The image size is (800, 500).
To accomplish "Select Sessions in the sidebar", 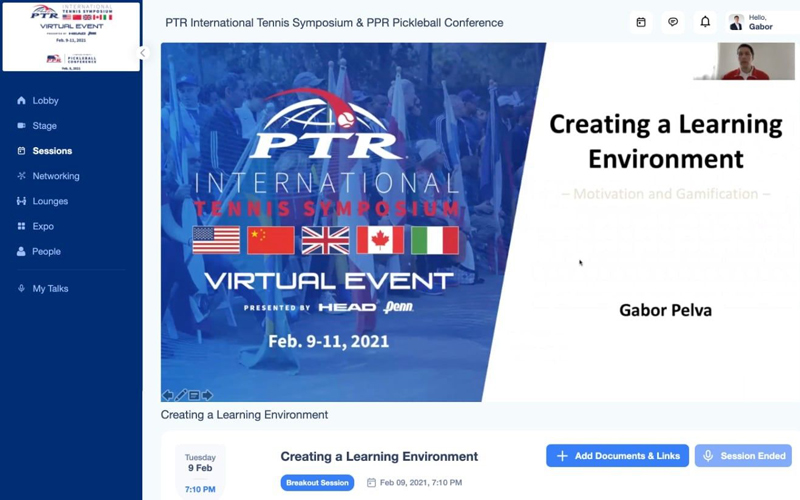I will tap(52, 151).
